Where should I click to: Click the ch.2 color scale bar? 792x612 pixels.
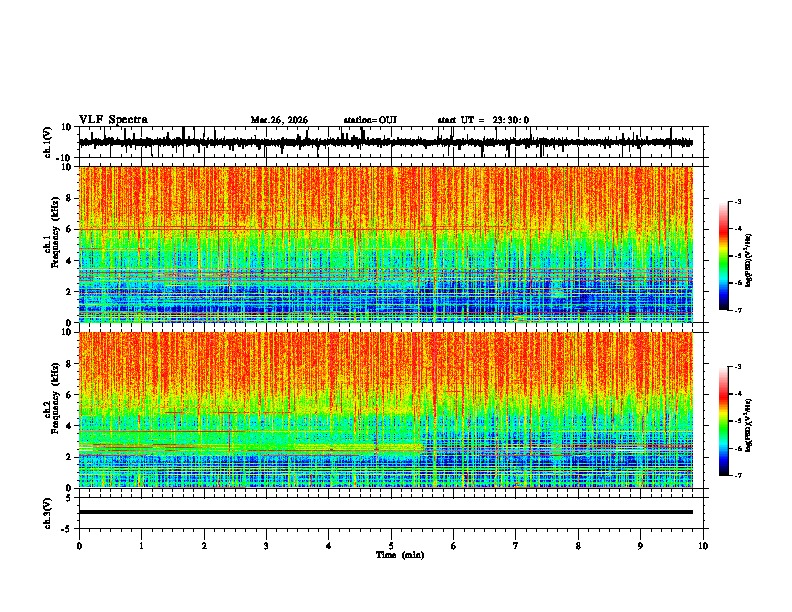pos(723,421)
